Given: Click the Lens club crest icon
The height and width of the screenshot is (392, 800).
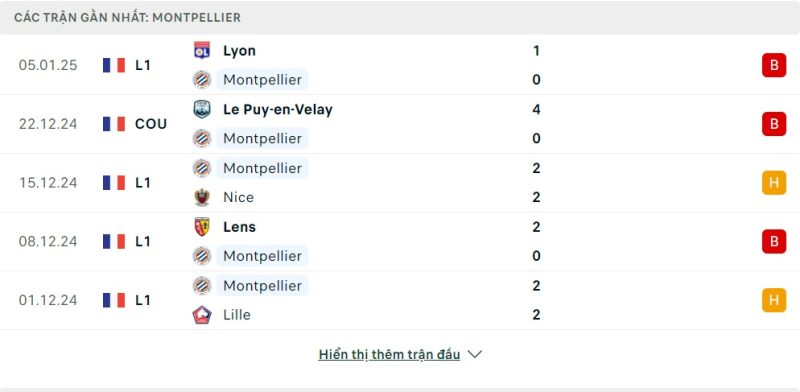Looking at the screenshot, I should pos(202,227).
